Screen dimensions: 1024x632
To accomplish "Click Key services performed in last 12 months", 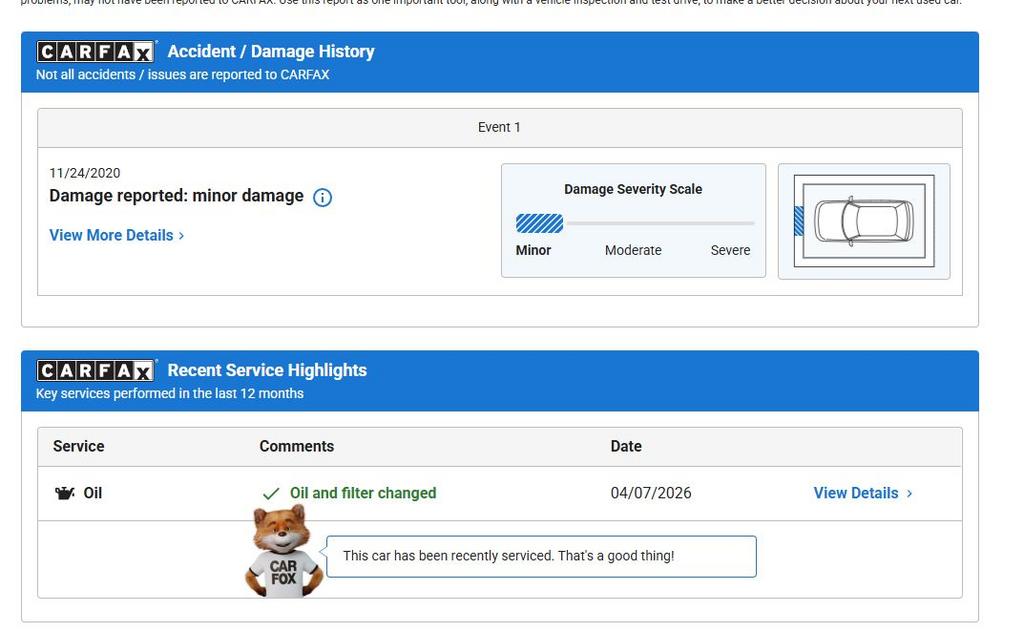I will (170, 393).
